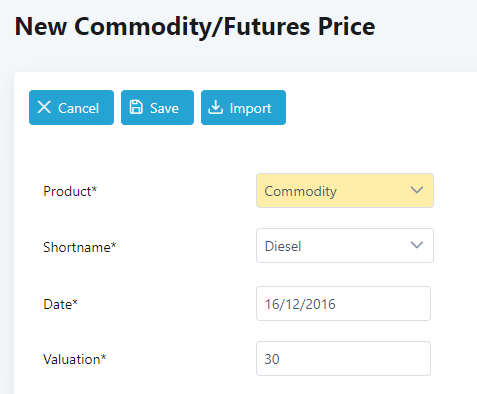The width and height of the screenshot is (477, 394).
Task: Click the Valuation* field label
Action: pos(75,359)
